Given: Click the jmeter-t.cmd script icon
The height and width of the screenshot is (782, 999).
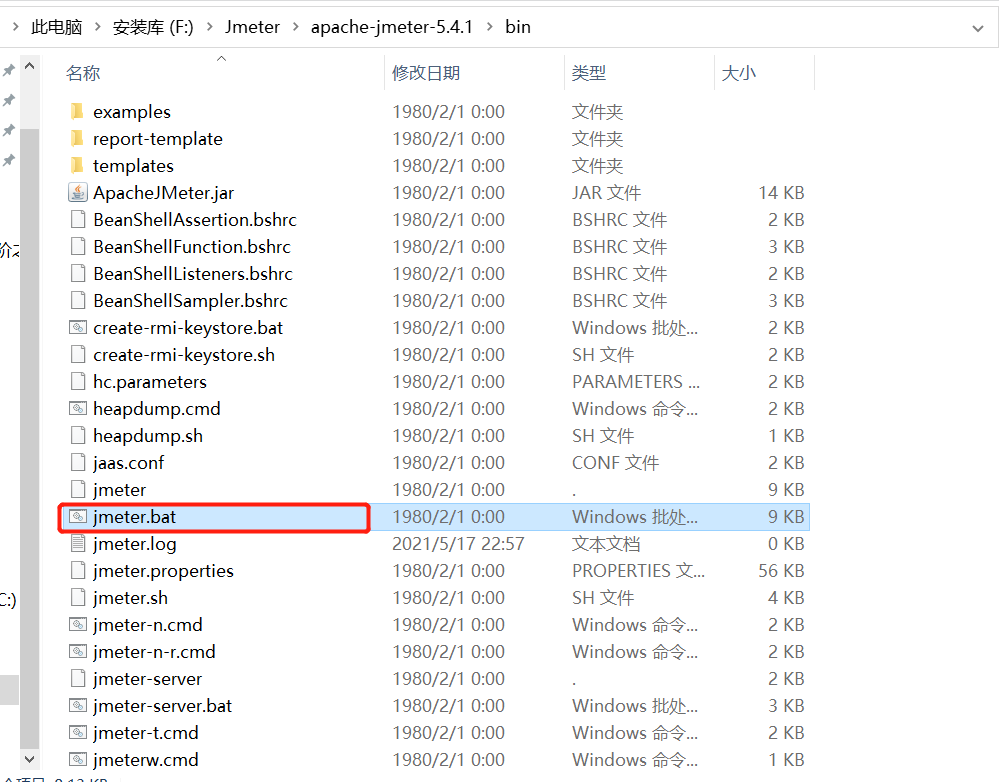Looking at the screenshot, I should click(x=78, y=733).
